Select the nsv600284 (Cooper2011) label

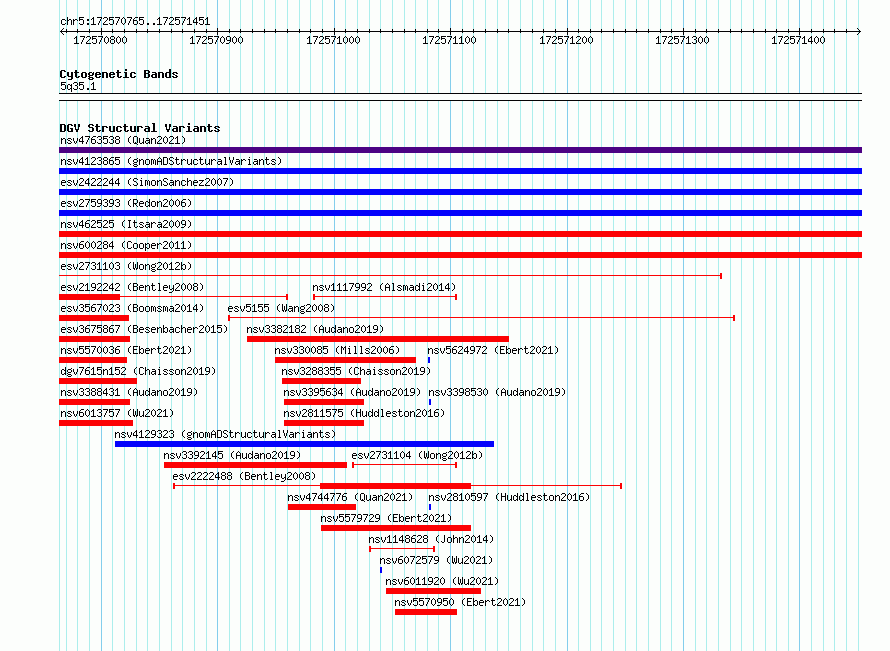click(126, 245)
